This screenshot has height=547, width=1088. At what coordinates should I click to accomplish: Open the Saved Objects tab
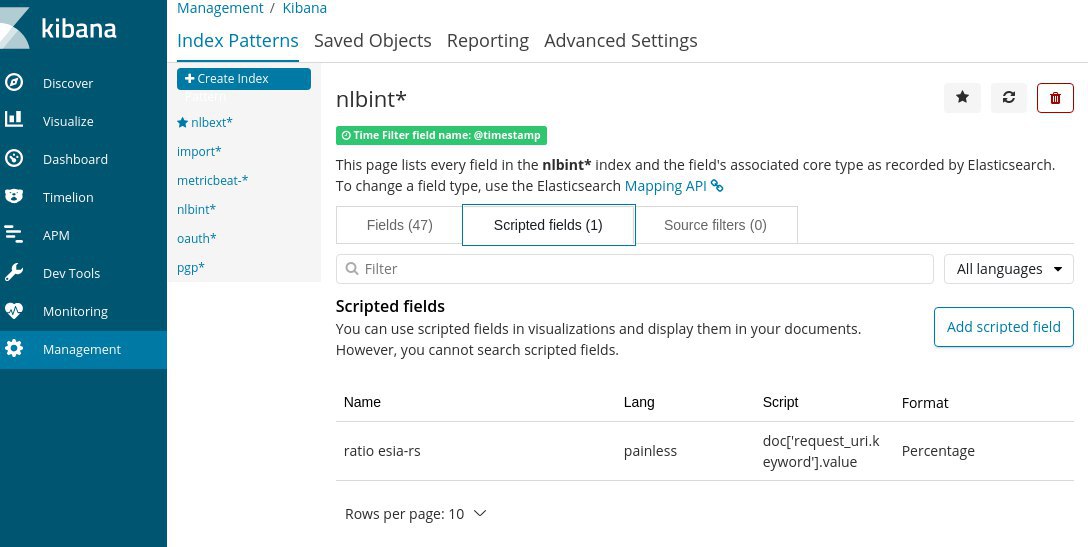click(373, 41)
